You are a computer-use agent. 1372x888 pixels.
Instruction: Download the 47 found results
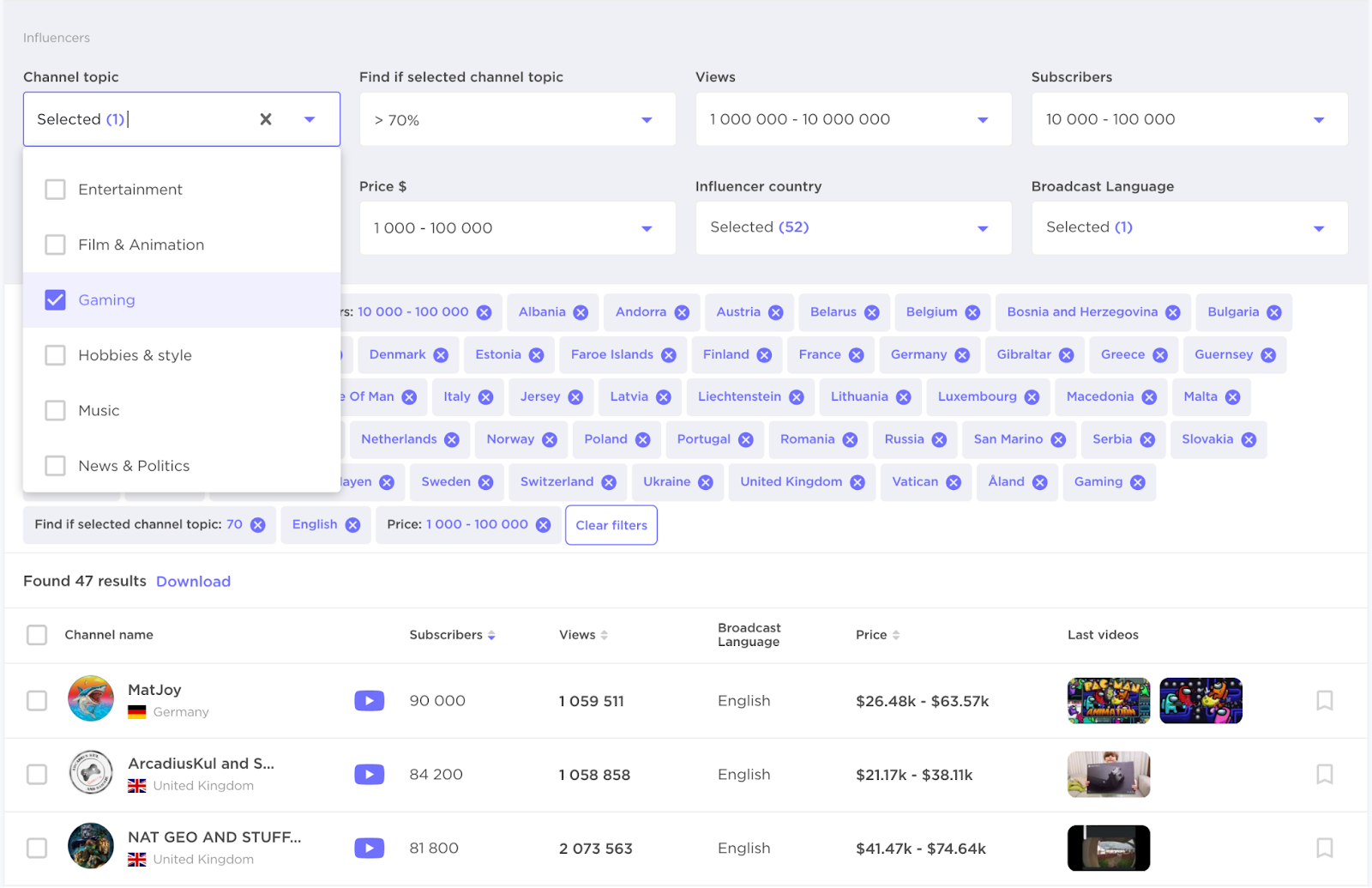pos(193,582)
